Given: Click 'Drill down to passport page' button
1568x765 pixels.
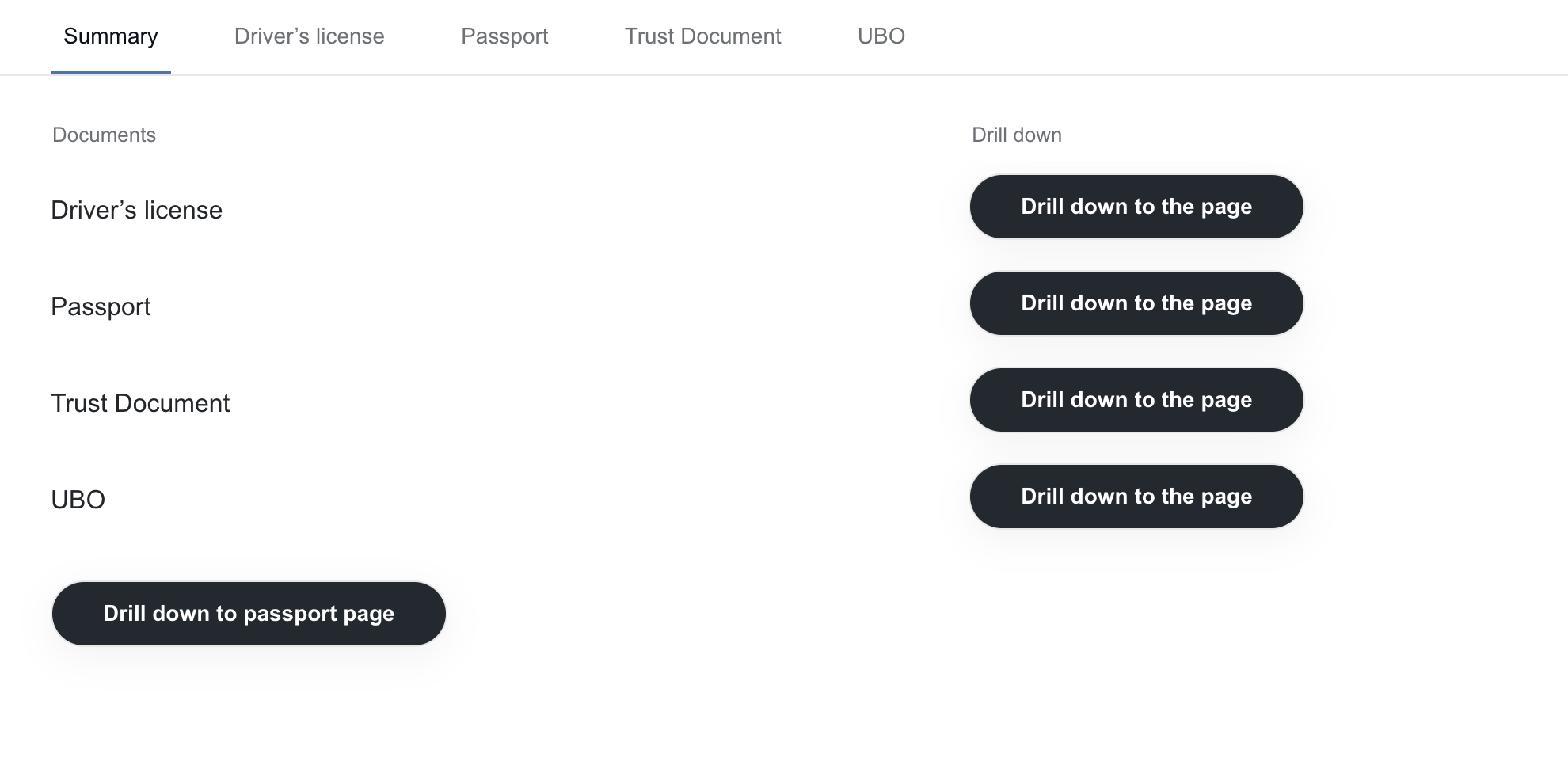Looking at the screenshot, I should click(249, 614).
